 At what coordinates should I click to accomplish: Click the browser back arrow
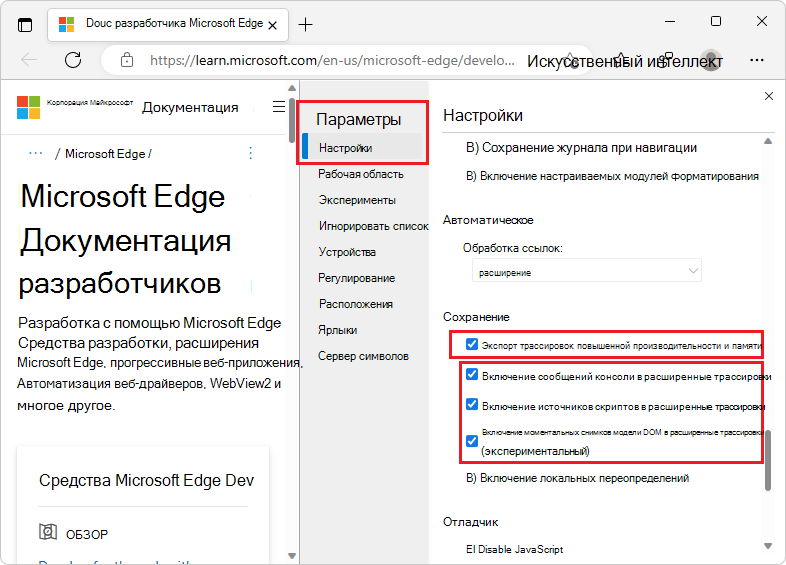29,60
